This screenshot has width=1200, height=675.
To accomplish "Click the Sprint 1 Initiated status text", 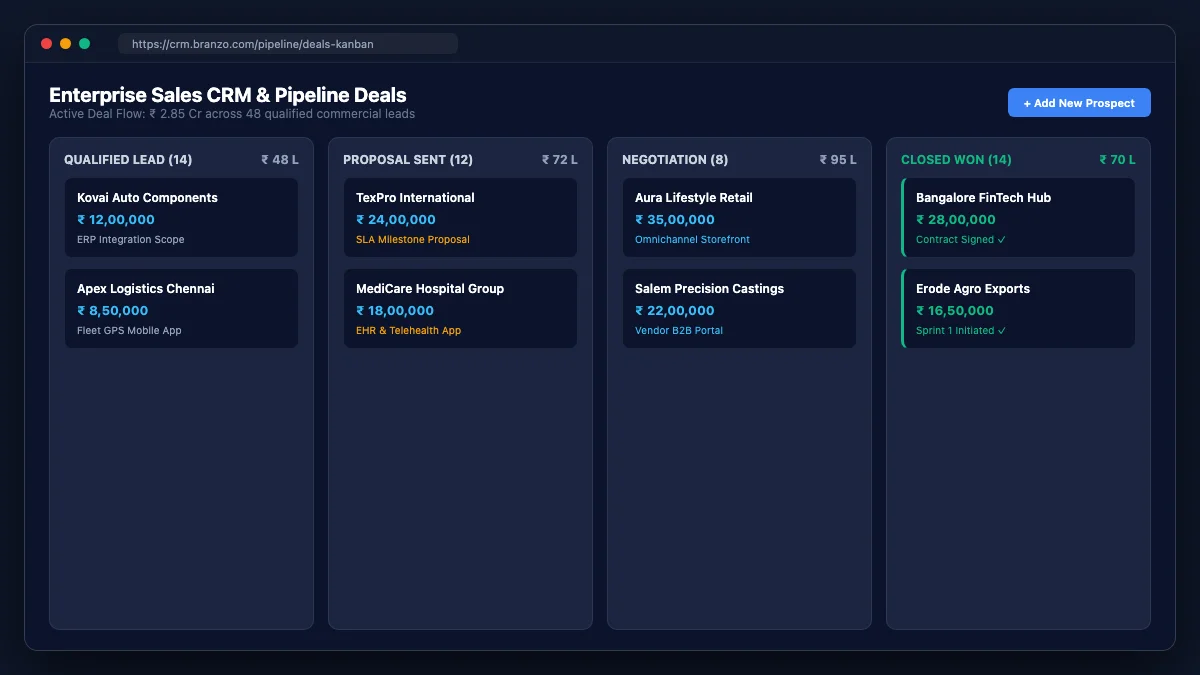I will [x=961, y=331].
